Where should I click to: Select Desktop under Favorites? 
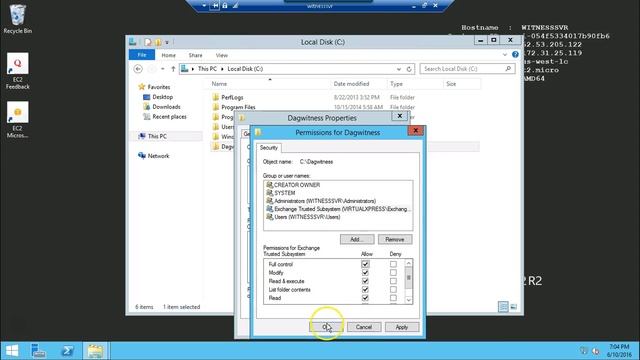162,97
